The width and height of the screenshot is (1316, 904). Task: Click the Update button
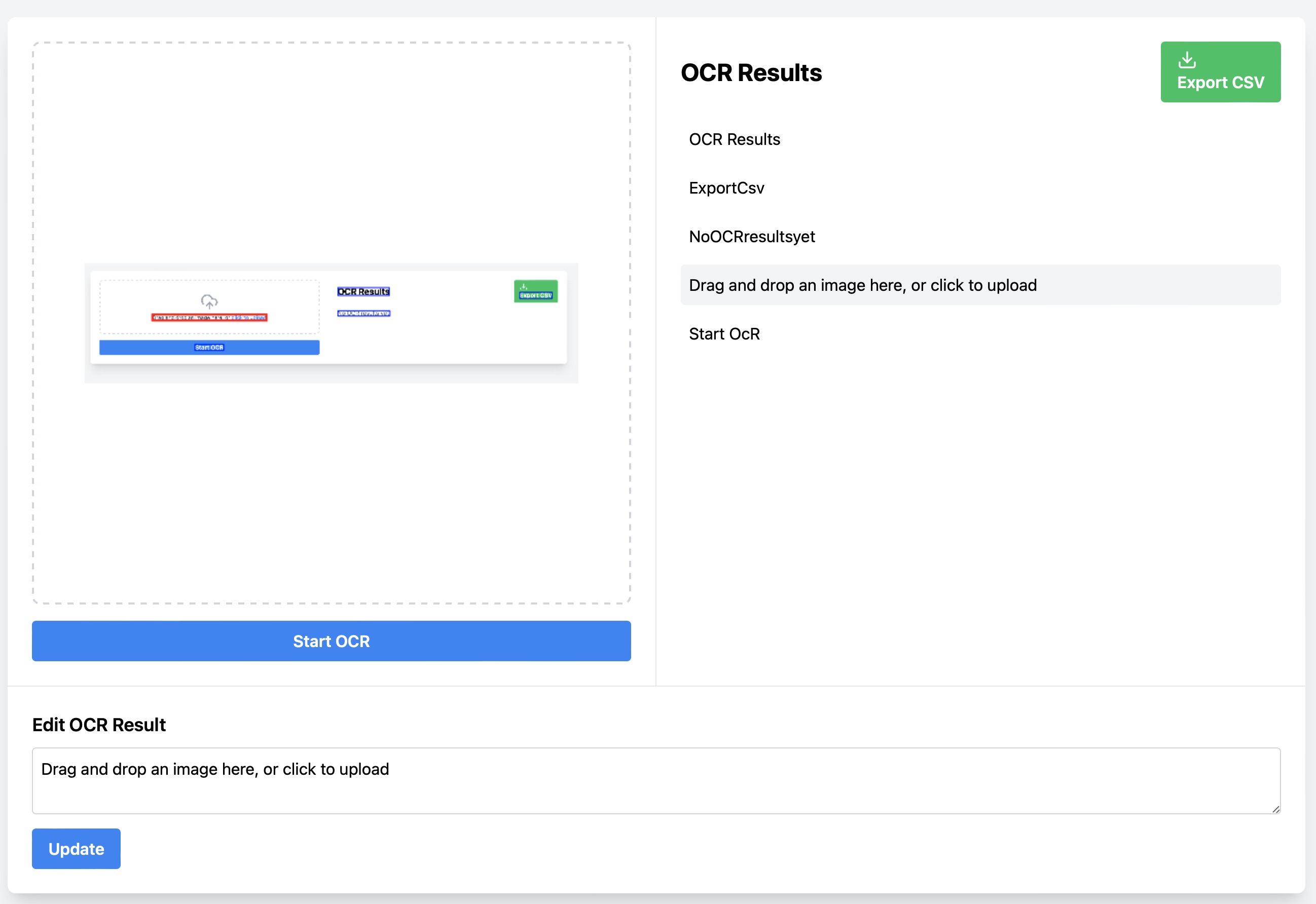point(76,848)
